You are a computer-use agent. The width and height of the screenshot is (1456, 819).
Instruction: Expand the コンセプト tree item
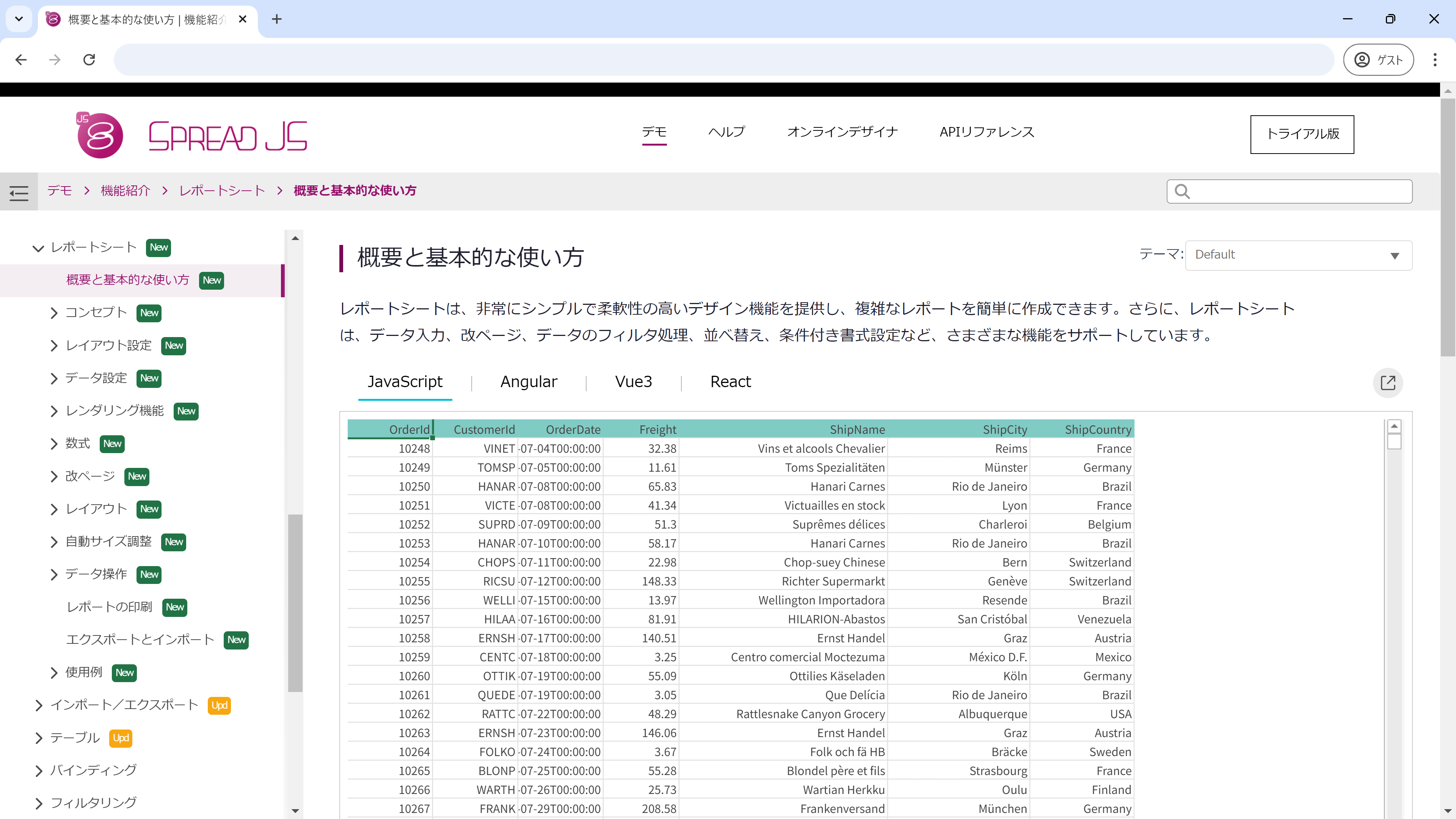pyautogui.click(x=54, y=313)
